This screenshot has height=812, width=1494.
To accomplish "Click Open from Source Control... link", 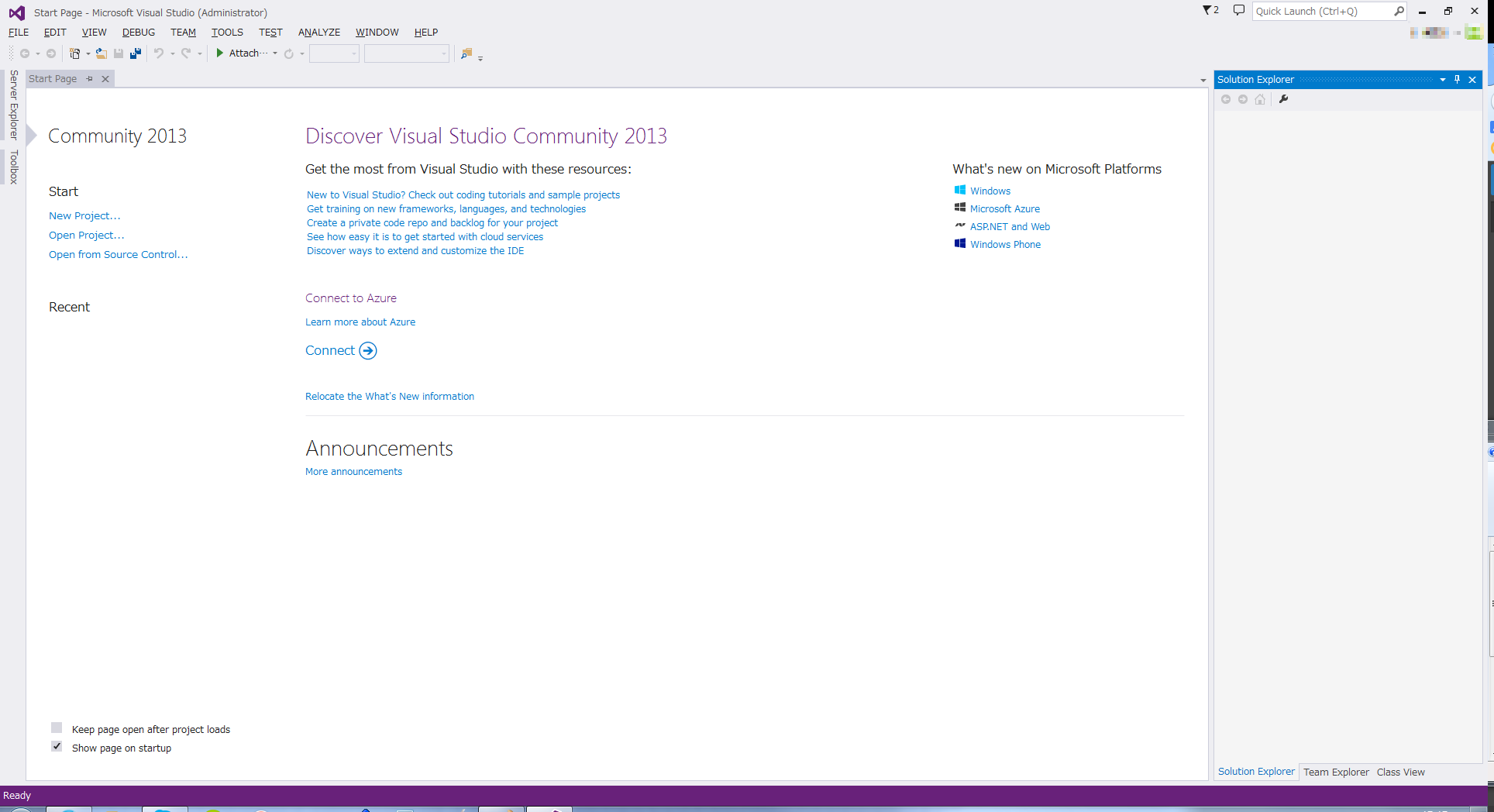I will point(118,255).
